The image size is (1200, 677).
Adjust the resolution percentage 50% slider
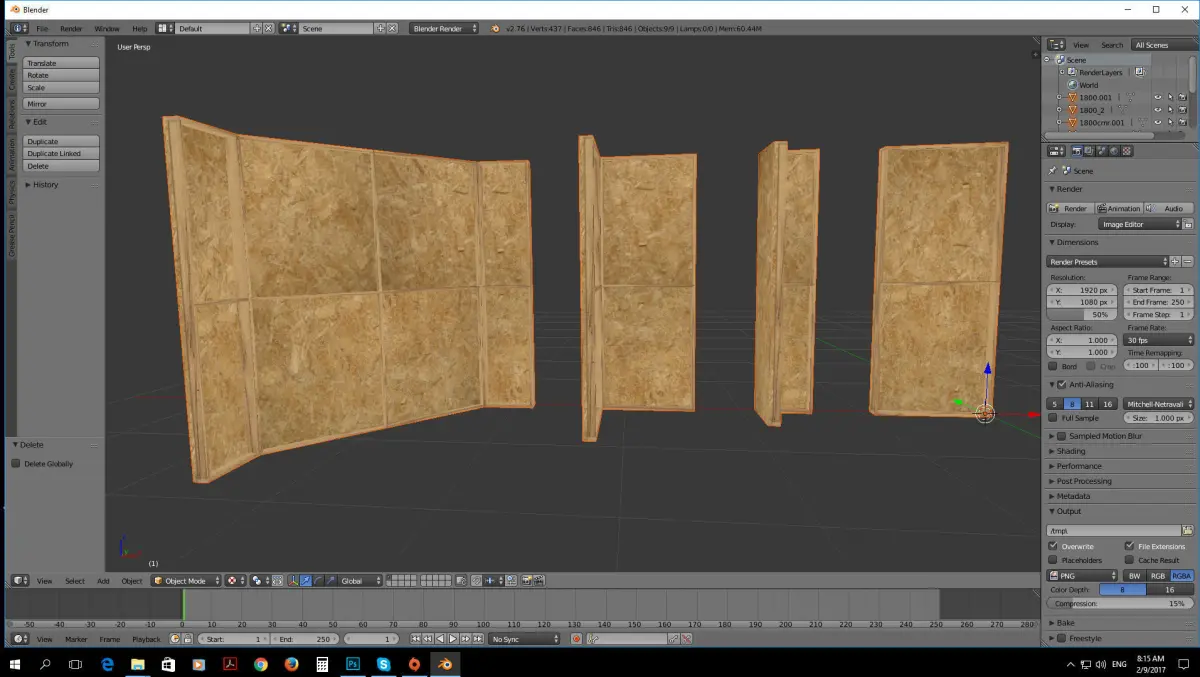[1082, 314]
